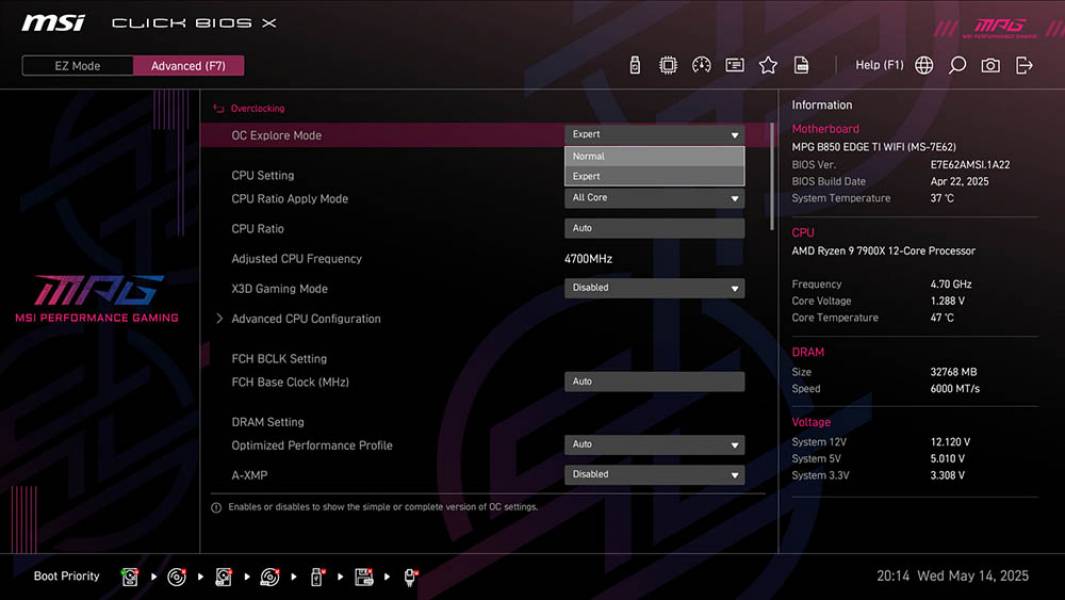This screenshot has height=600, width=1065.
Task: Select USB floppy boot device icon
Action: 364,577
